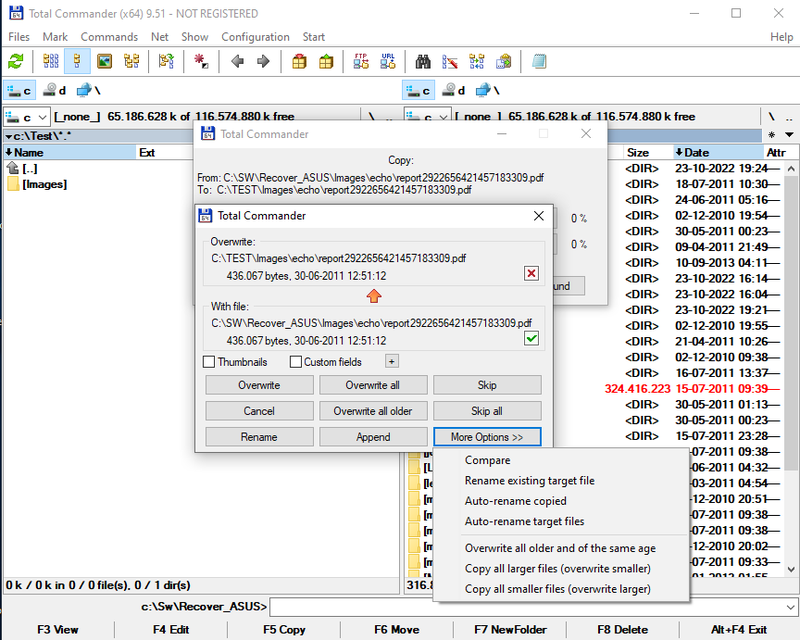Select drive d in right drive bar

454,91
